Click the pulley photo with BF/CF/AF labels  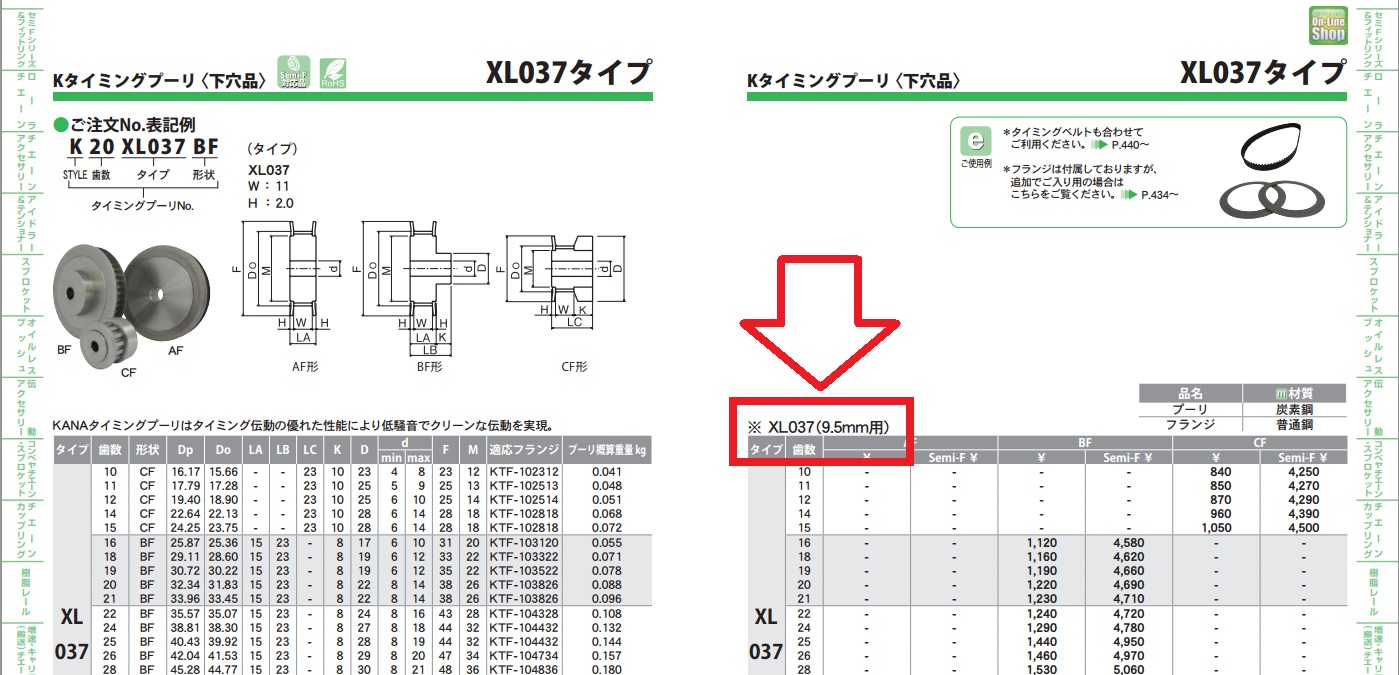point(130,310)
